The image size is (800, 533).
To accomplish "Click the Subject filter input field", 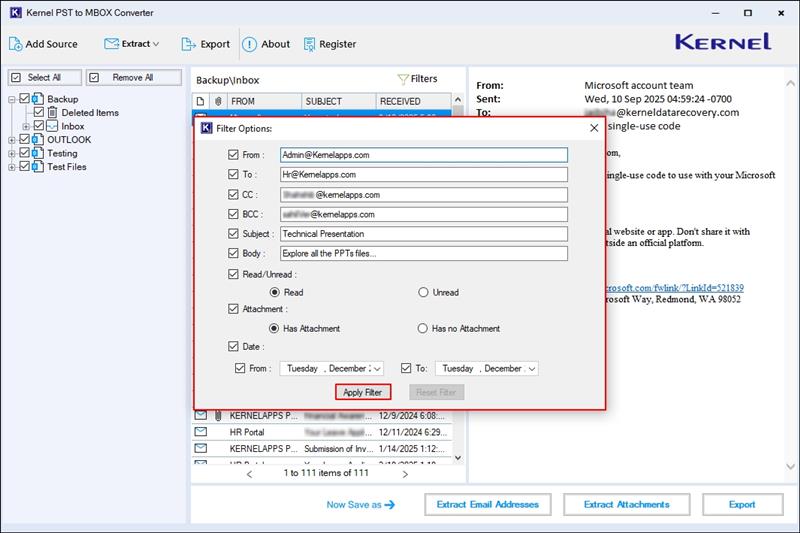I will (x=424, y=234).
